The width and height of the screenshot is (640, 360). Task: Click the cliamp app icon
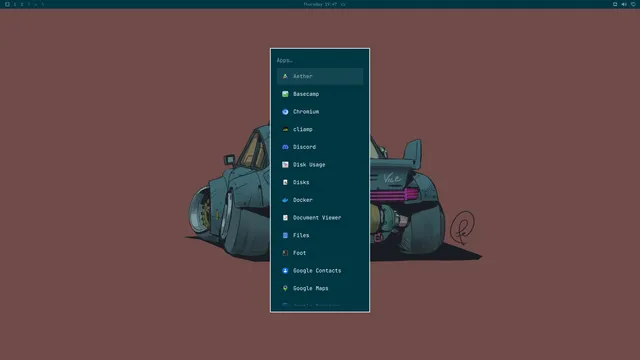click(285, 129)
